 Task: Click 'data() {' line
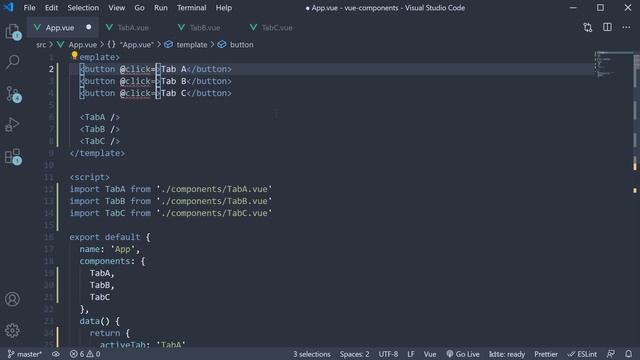100,321
